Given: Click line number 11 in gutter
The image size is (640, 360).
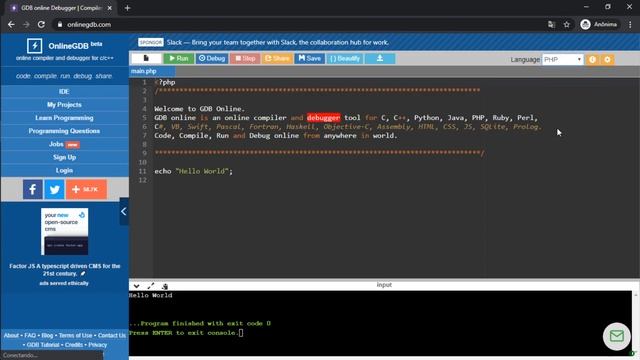Looking at the screenshot, I should pyautogui.click(x=142, y=171).
